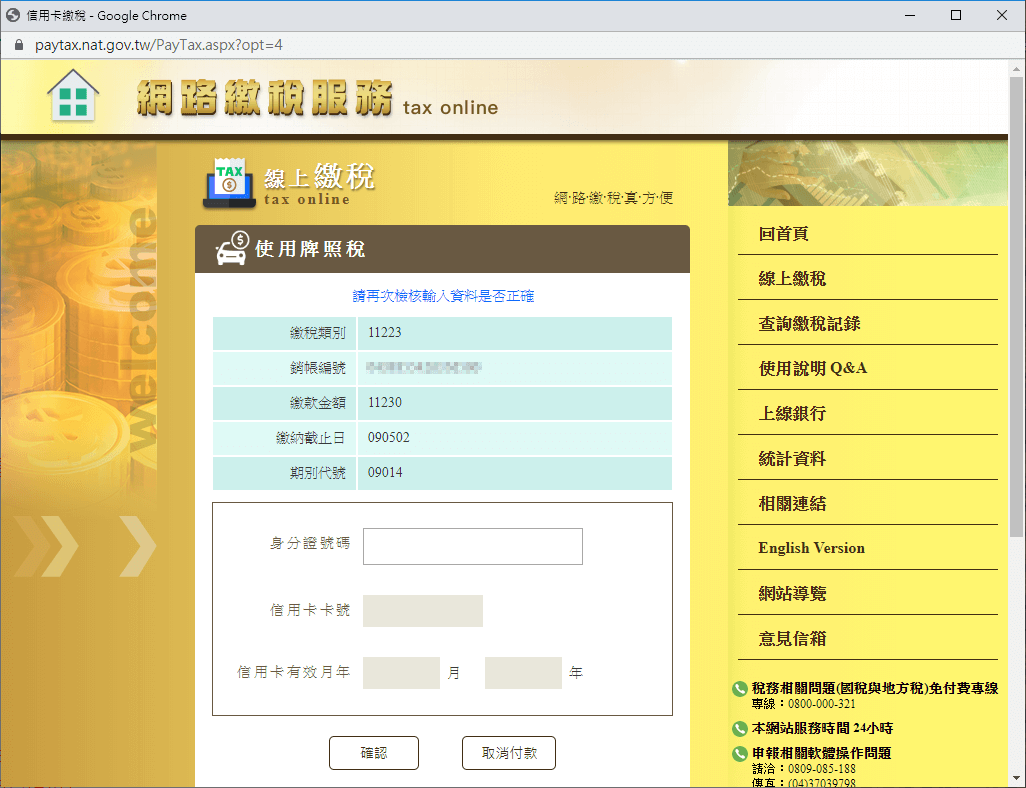Image resolution: width=1026 pixels, height=788 pixels.
Task: Open 統計資料 menu item
Action: pyautogui.click(x=792, y=459)
